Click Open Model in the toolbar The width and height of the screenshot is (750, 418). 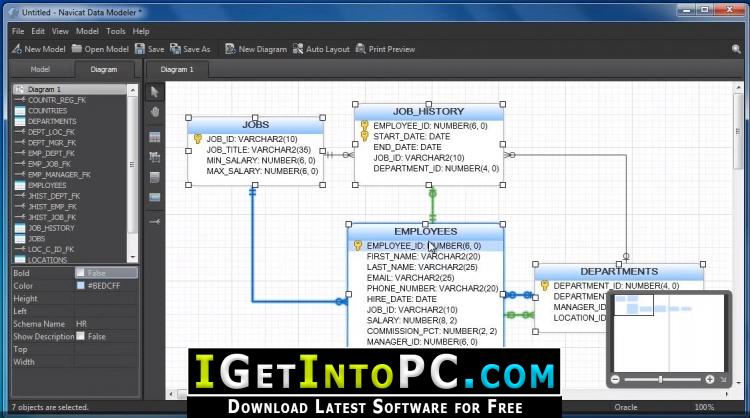(x=100, y=49)
